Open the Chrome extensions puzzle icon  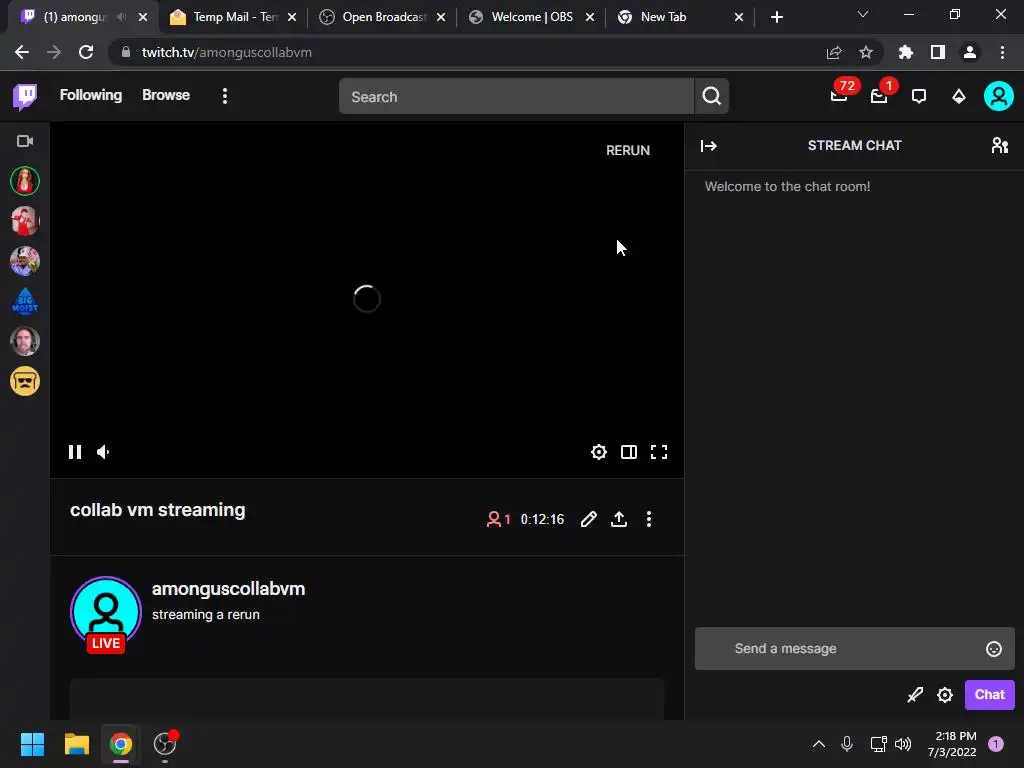pyautogui.click(x=906, y=52)
